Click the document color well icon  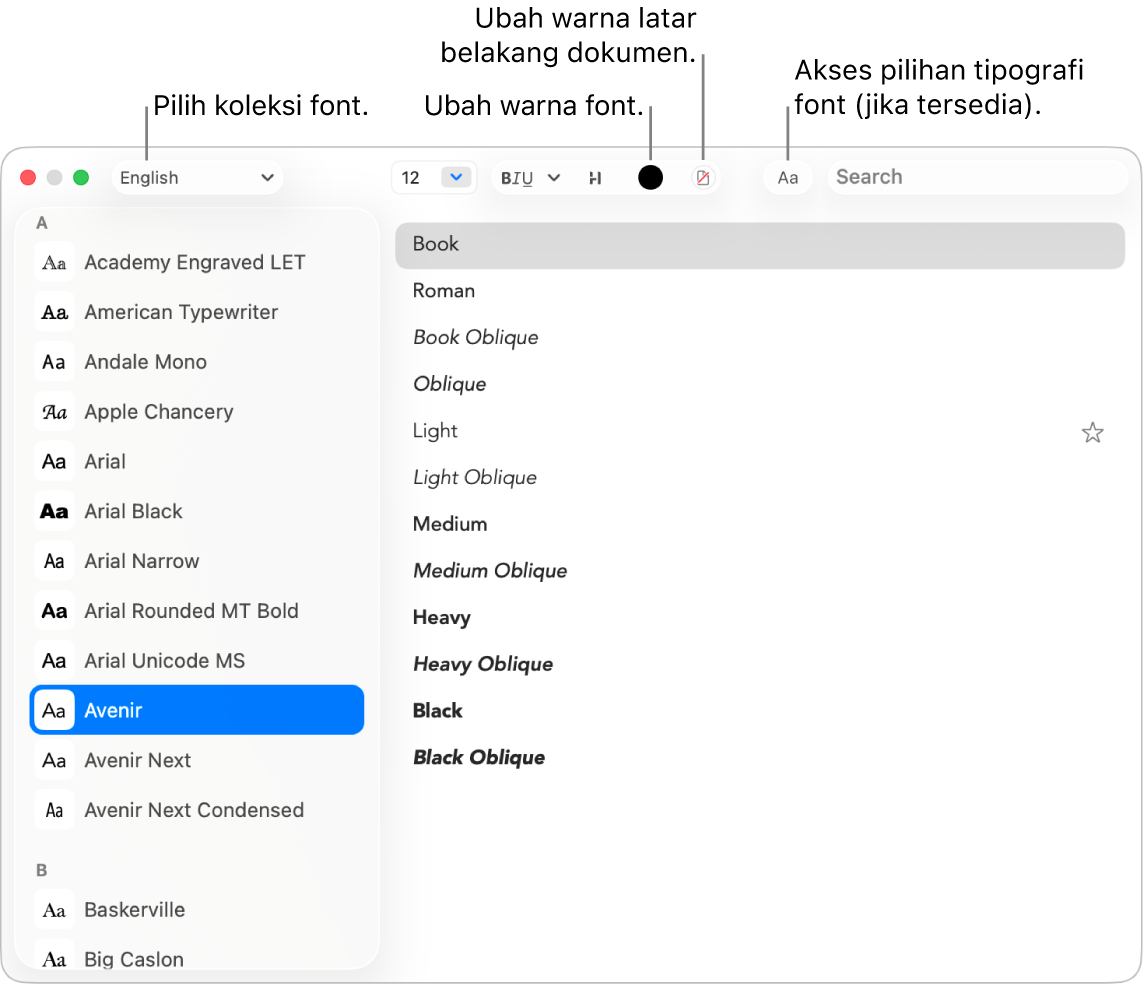[704, 177]
